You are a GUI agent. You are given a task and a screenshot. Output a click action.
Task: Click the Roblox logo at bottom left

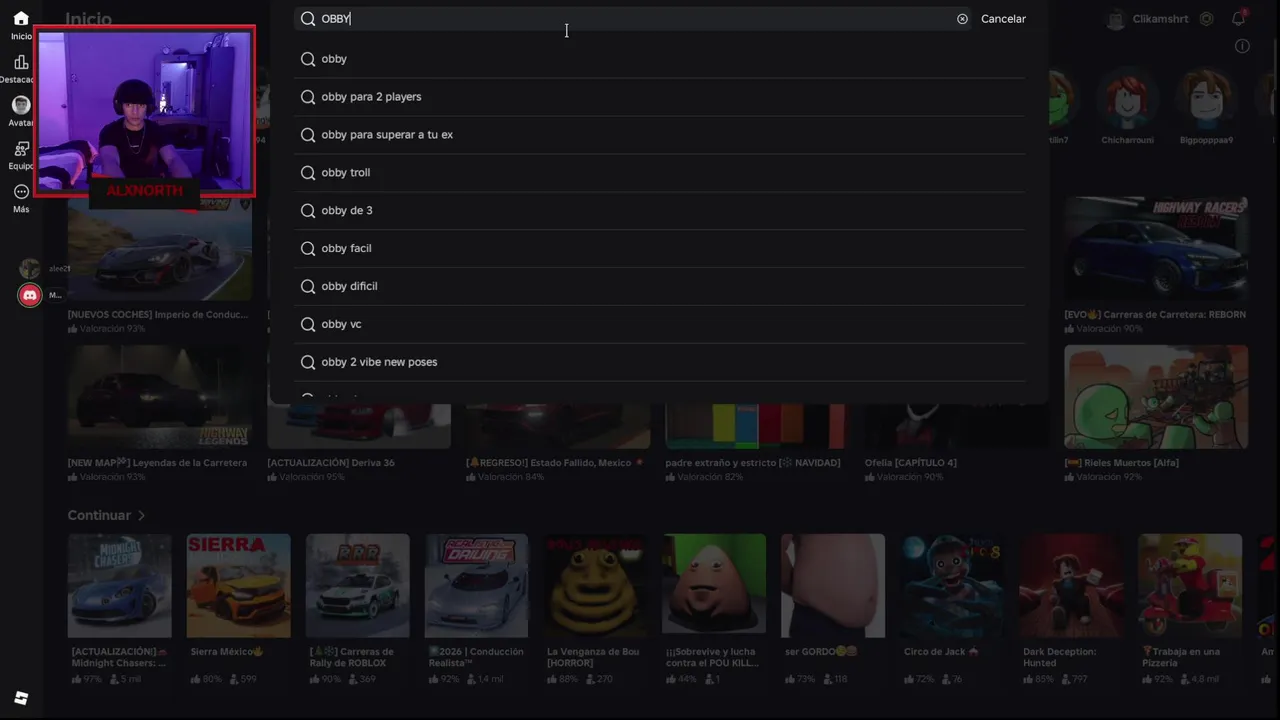click(x=21, y=698)
